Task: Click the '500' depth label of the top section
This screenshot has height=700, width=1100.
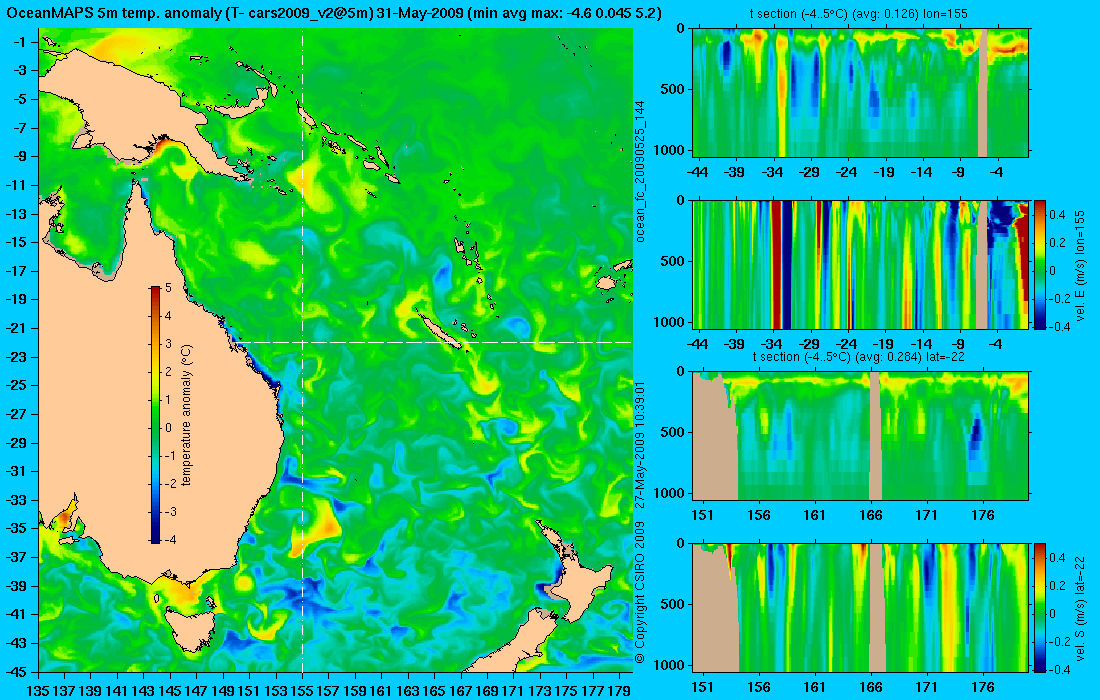Action: 674,89
